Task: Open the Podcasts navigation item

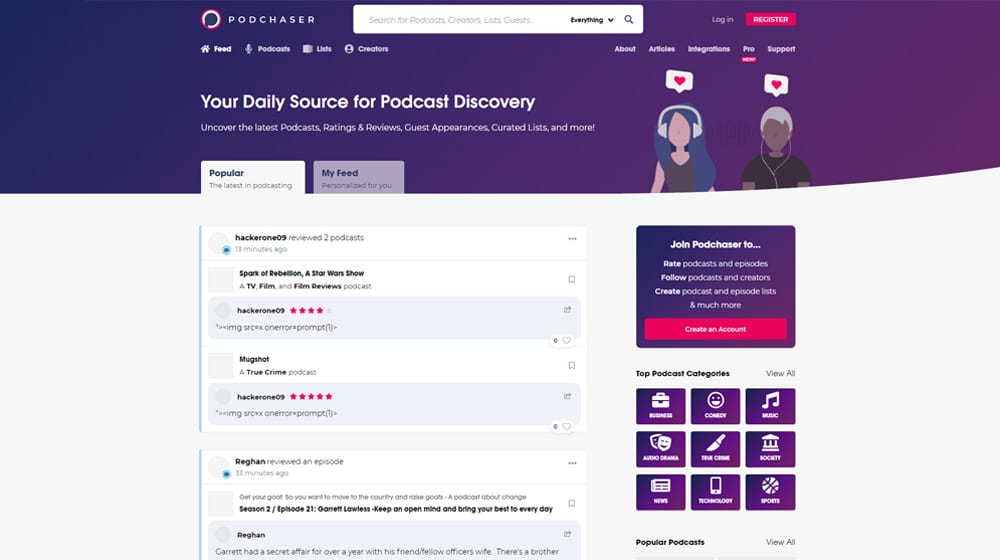Action: 268,48
